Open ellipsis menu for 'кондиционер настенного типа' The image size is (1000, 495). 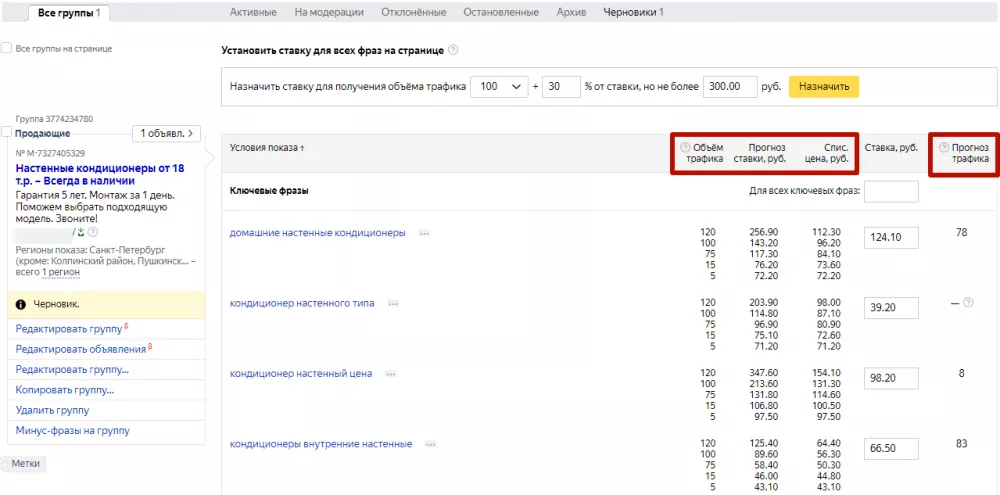393,304
